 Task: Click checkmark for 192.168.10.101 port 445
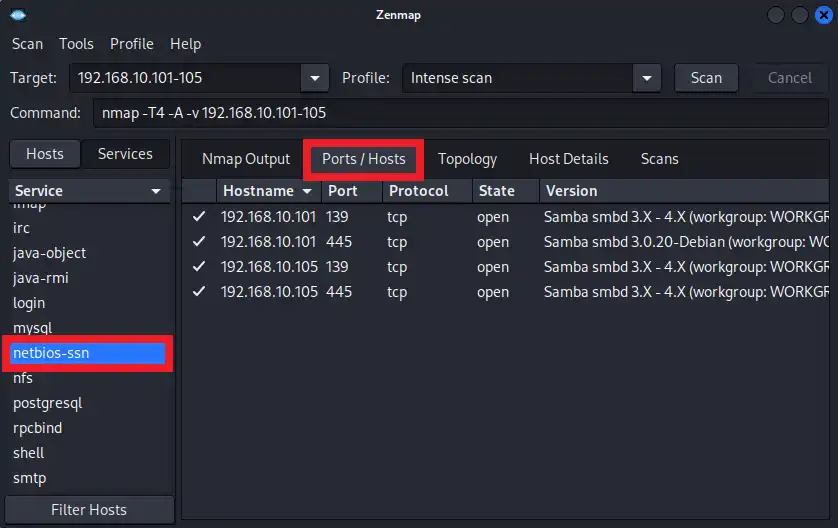[x=199, y=242]
